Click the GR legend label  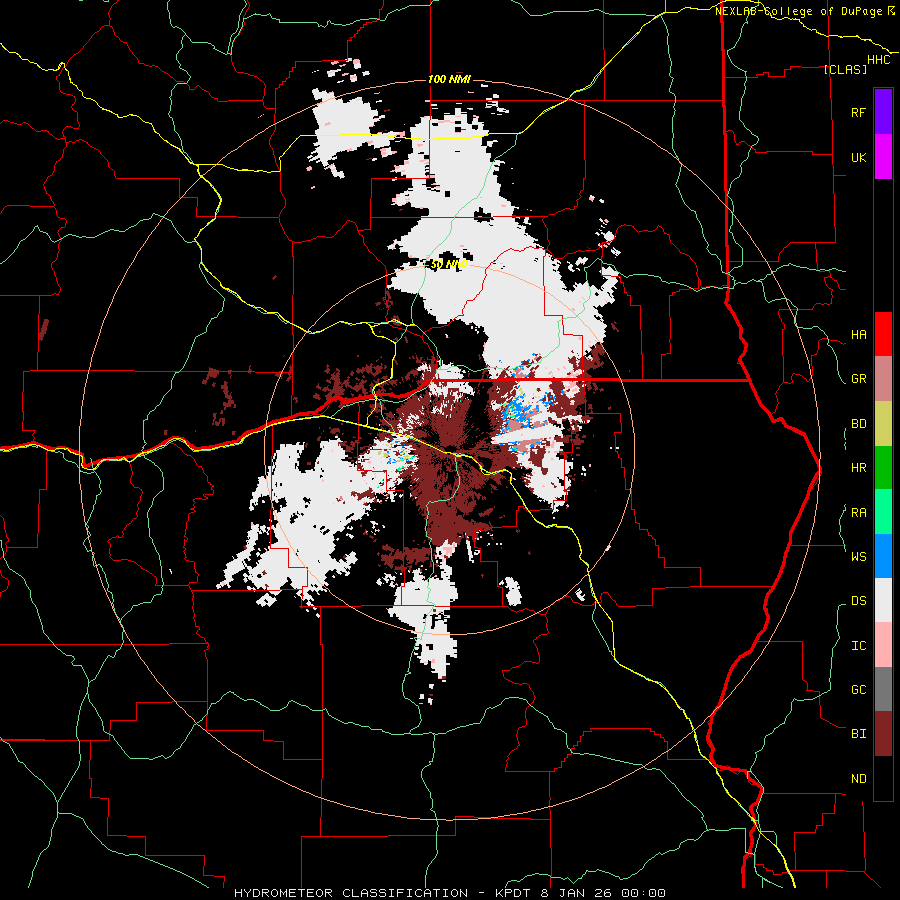coord(858,379)
